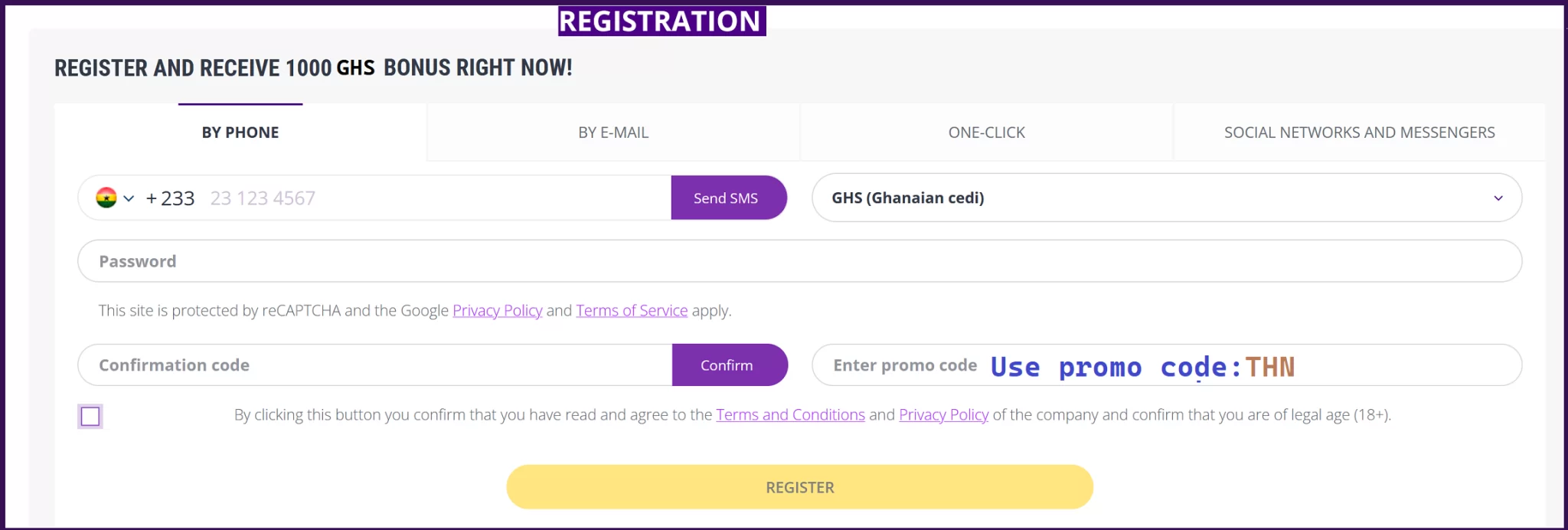Open the company Privacy Policy link
This screenshot has height=530, width=1568.
click(943, 414)
